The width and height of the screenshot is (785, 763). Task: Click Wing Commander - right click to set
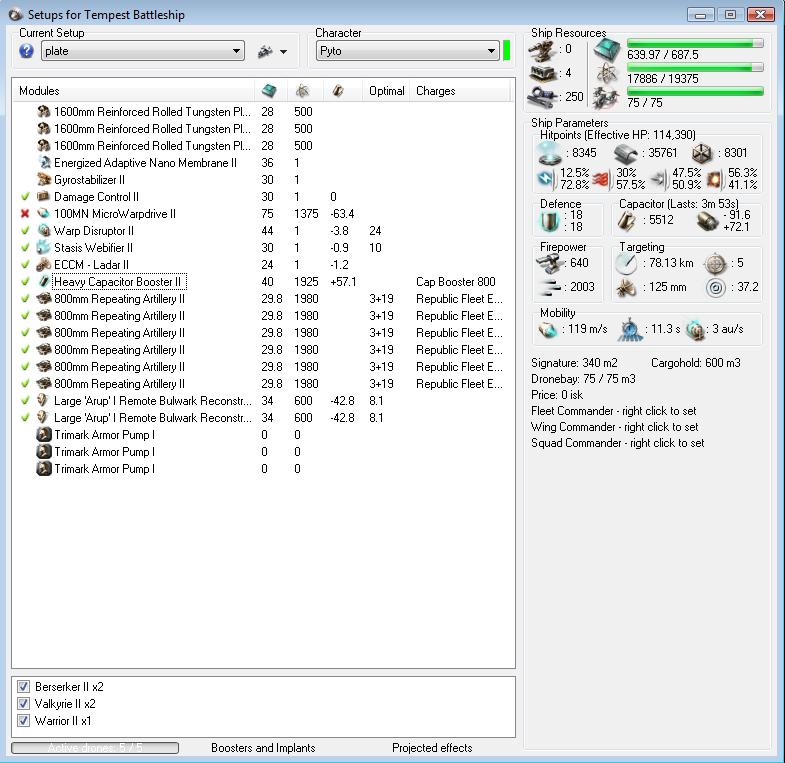614,427
